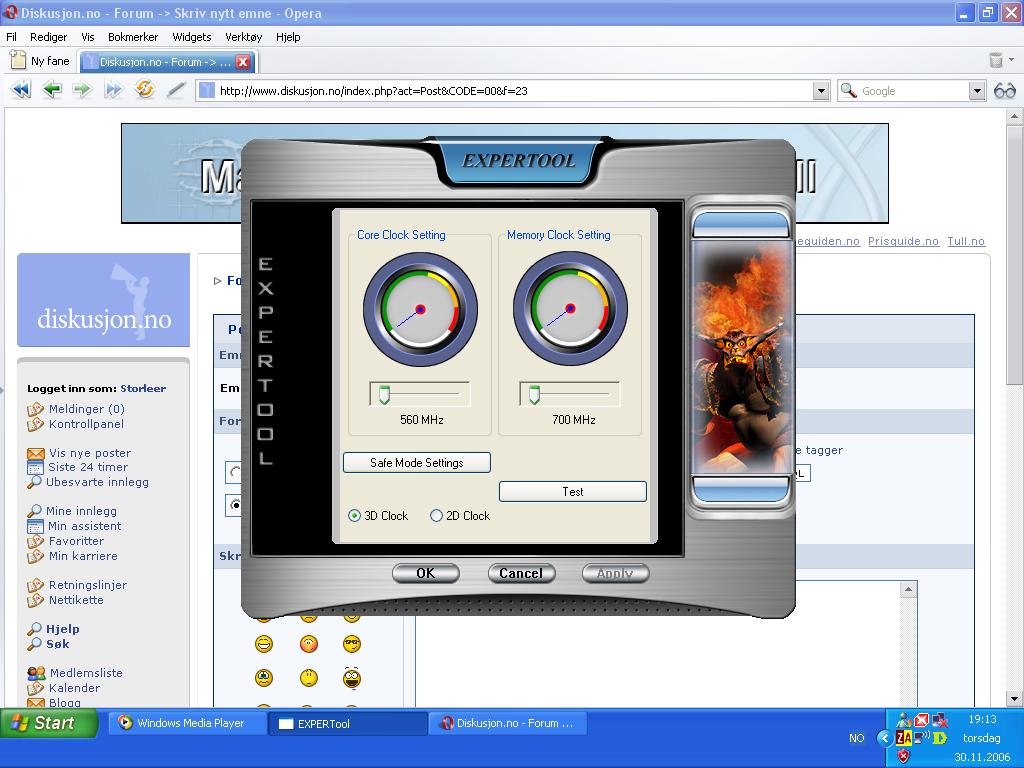Screen dimensions: 1024x768
Task: Open the Rediger menu
Action: click(x=48, y=37)
